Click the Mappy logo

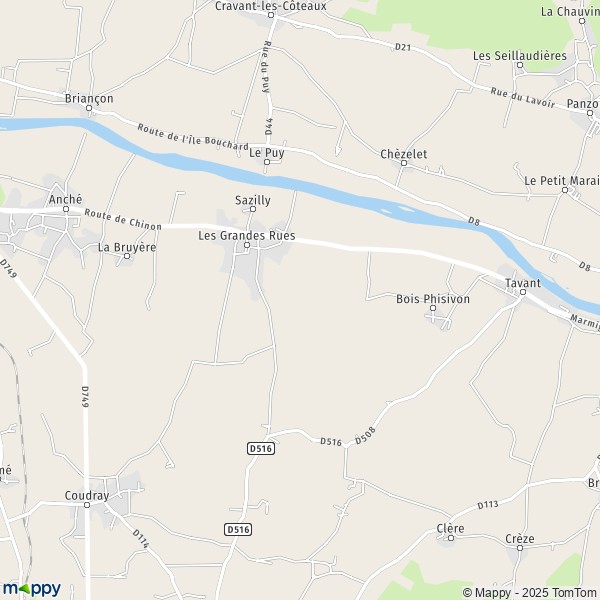[32, 589]
